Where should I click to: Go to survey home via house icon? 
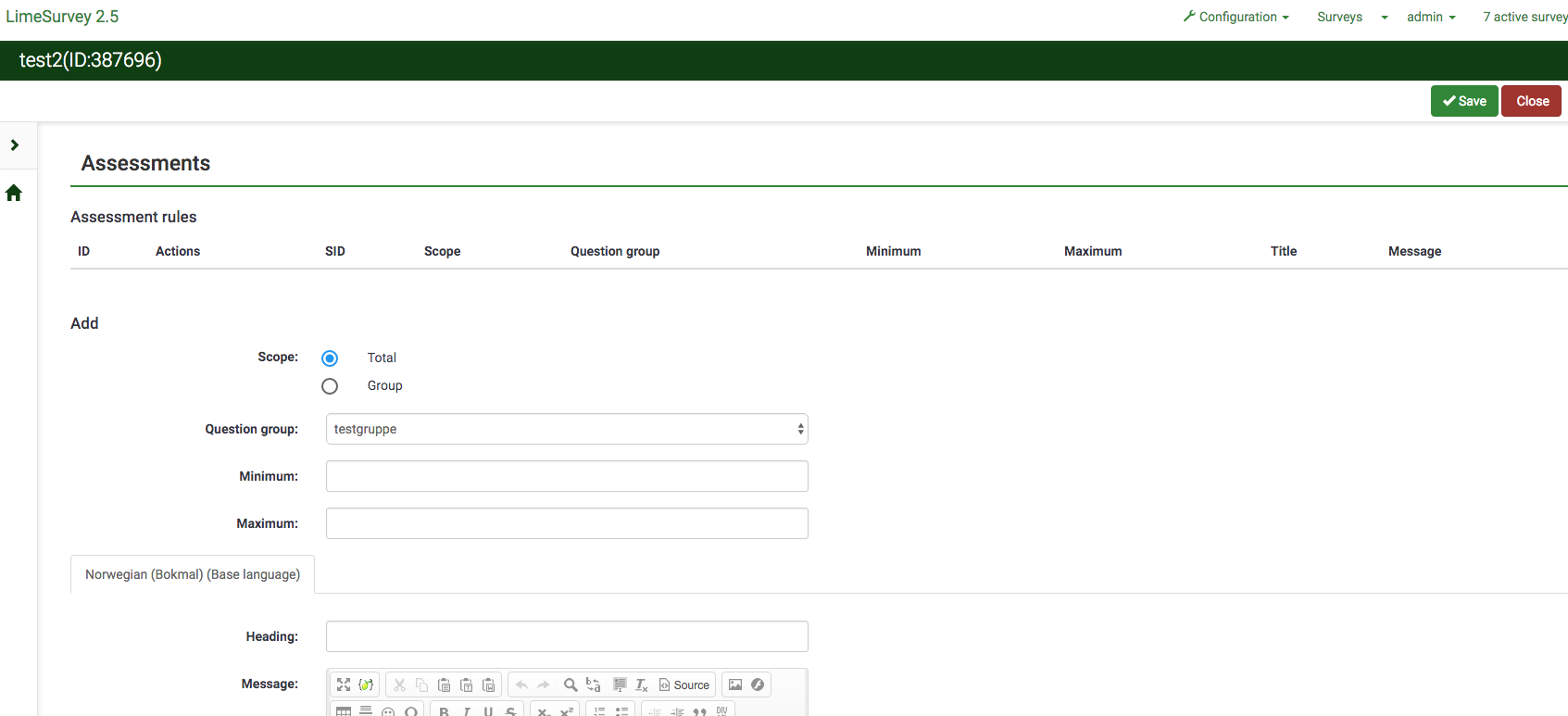[x=14, y=193]
